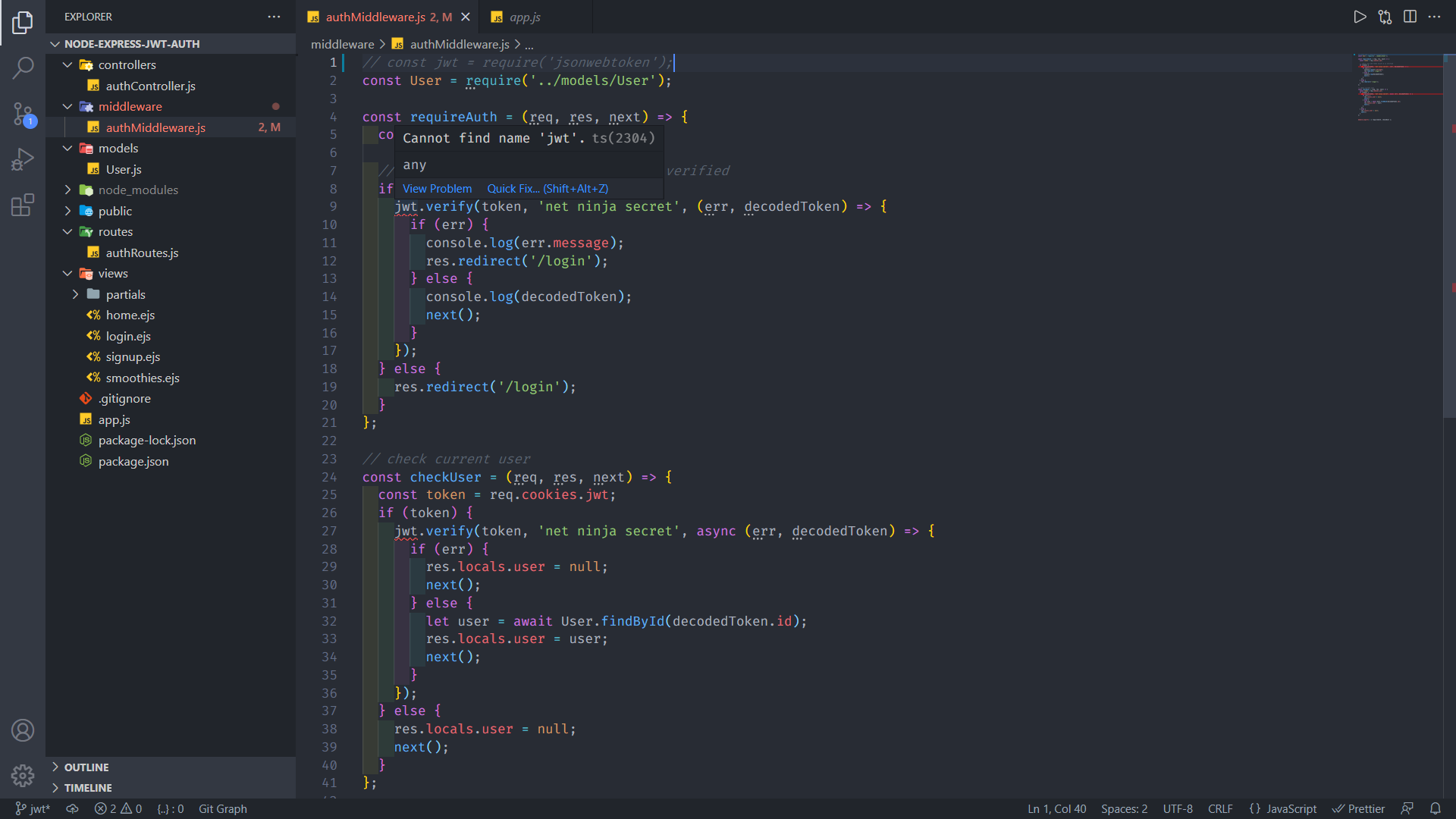This screenshot has height=819, width=1456.
Task: Open the Manage gear icon
Action: [23, 775]
